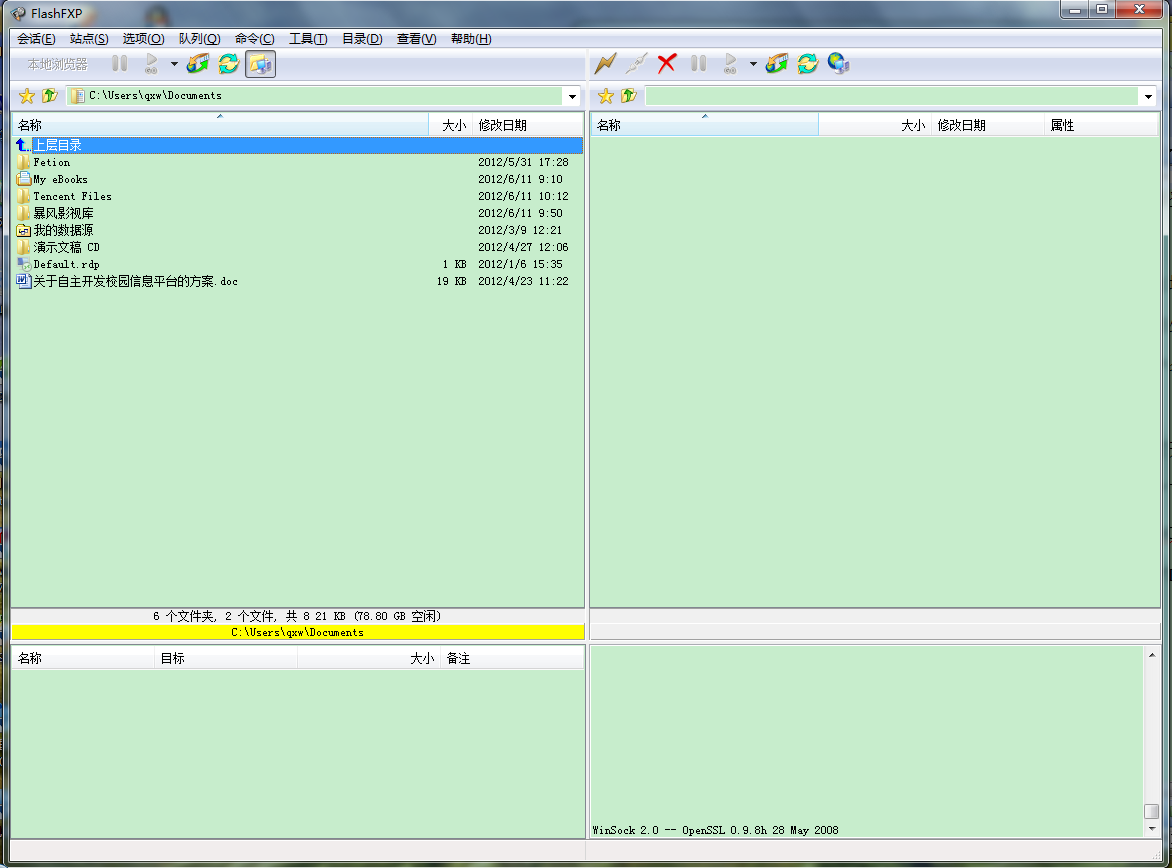Click the 2012/5/31 17:28 date of Fetion
This screenshot has height=868, width=1172.
point(523,162)
